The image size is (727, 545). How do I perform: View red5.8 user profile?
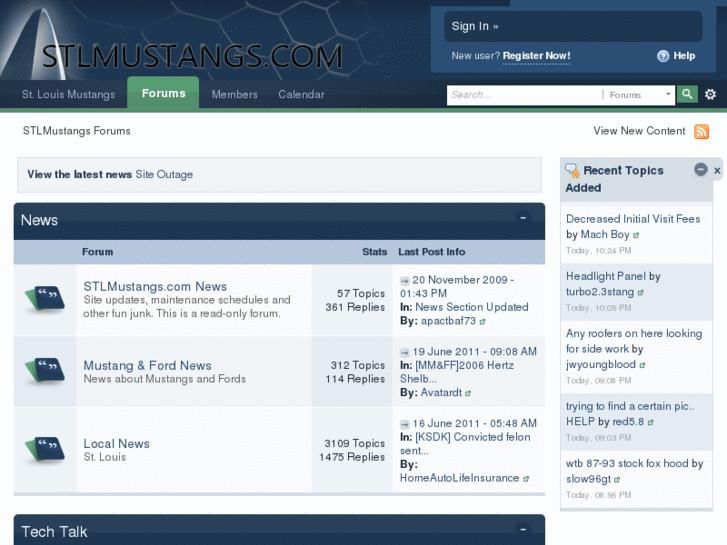point(628,422)
